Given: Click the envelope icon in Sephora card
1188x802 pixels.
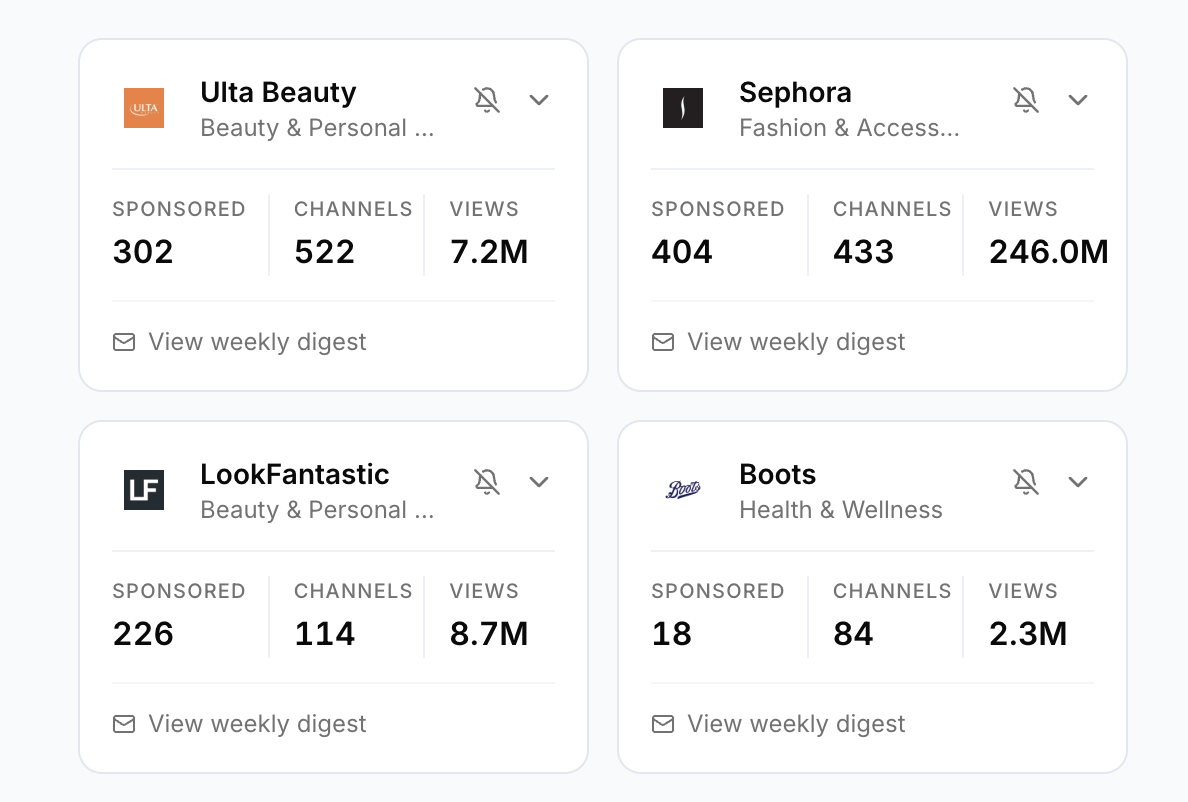Looking at the screenshot, I should [x=662, y=342].
